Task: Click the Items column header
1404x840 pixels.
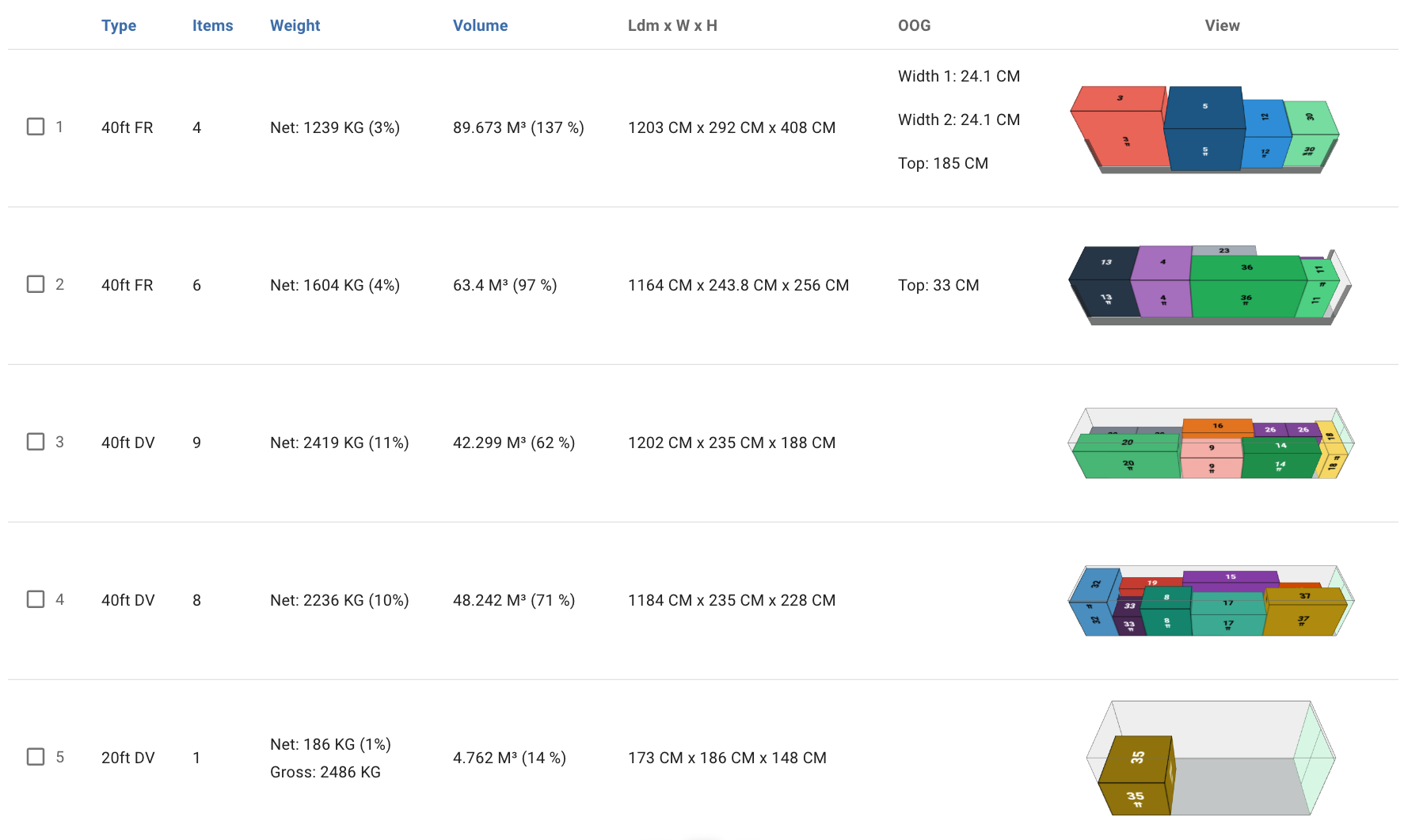Action: 212,25
